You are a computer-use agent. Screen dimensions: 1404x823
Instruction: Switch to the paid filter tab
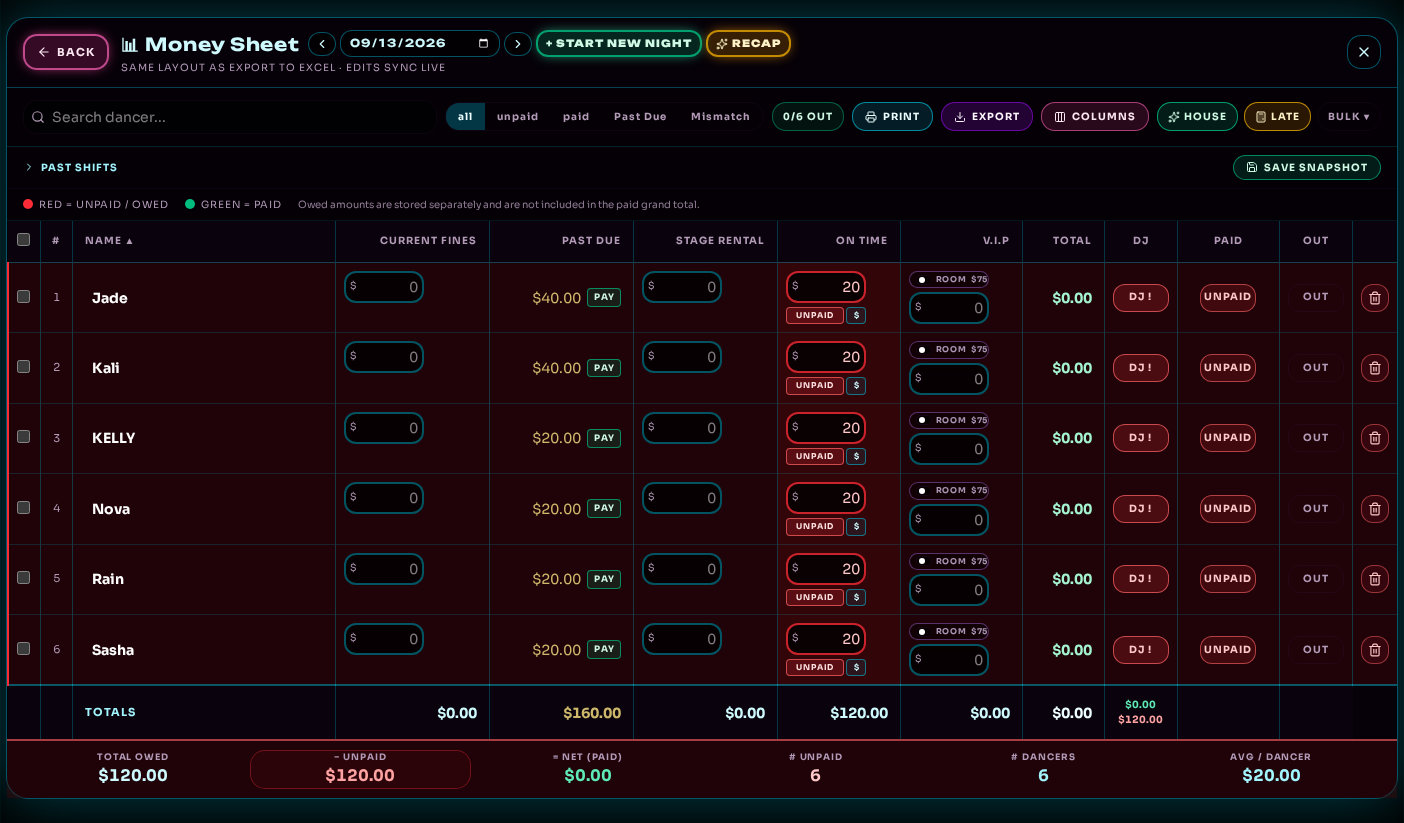576,117
